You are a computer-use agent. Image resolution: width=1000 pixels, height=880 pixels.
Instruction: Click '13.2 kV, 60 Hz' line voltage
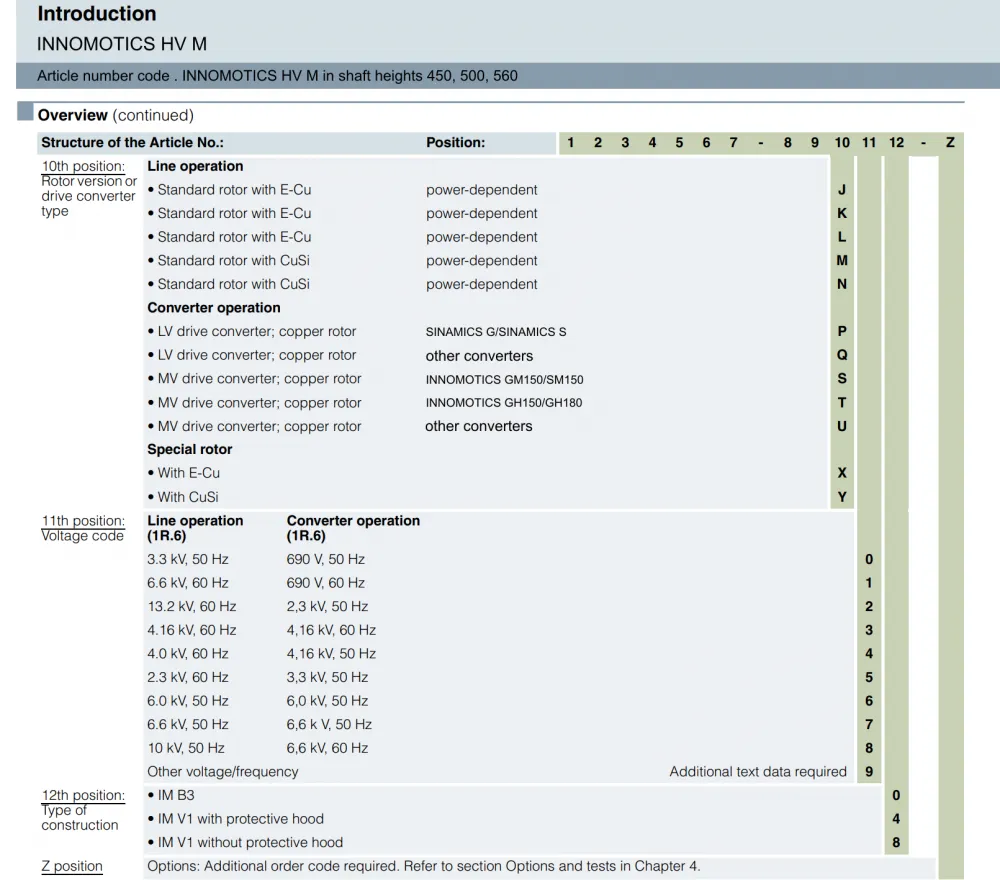[191, 606]
